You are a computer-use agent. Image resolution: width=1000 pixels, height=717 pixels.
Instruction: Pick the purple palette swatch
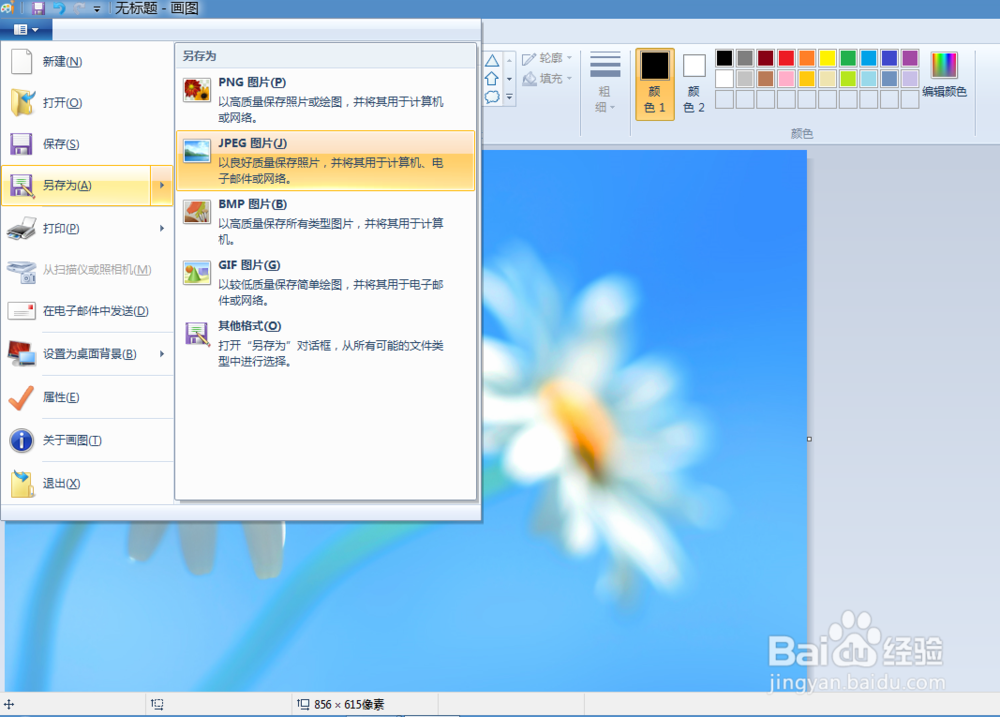tap(910, 58)
